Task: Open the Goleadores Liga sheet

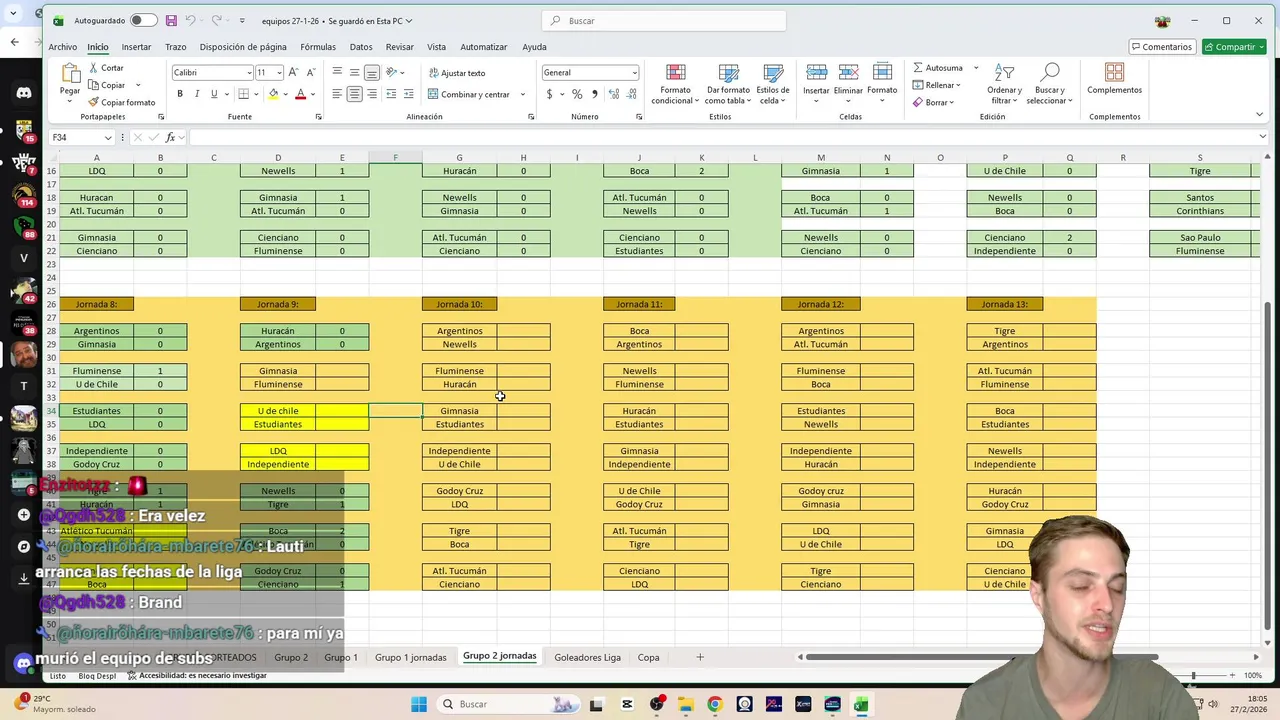Action: pos(587,657)
